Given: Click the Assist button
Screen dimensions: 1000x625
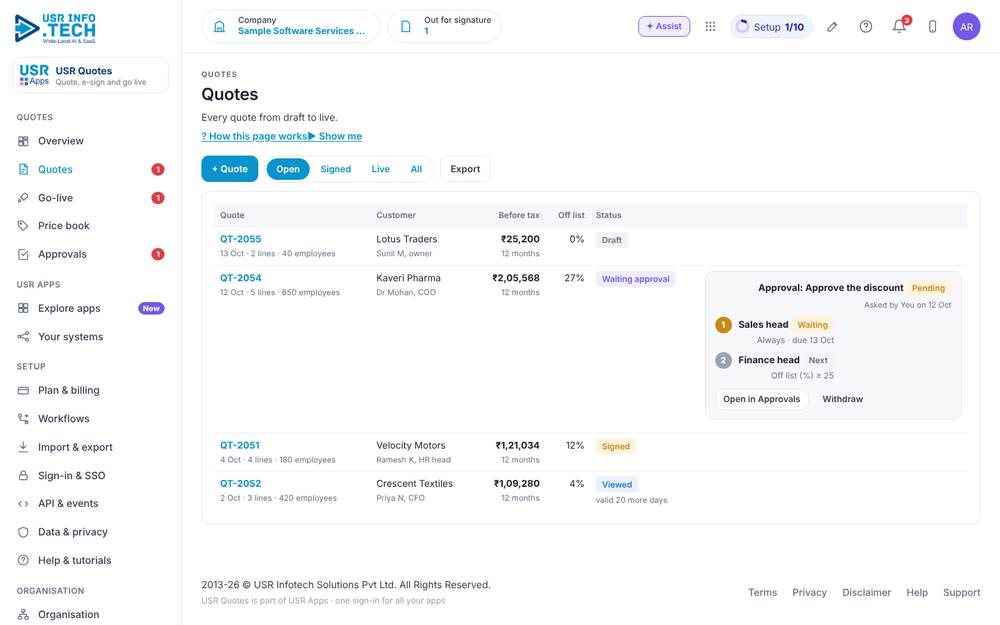Looking at the screenshot, I should (664, 26).
